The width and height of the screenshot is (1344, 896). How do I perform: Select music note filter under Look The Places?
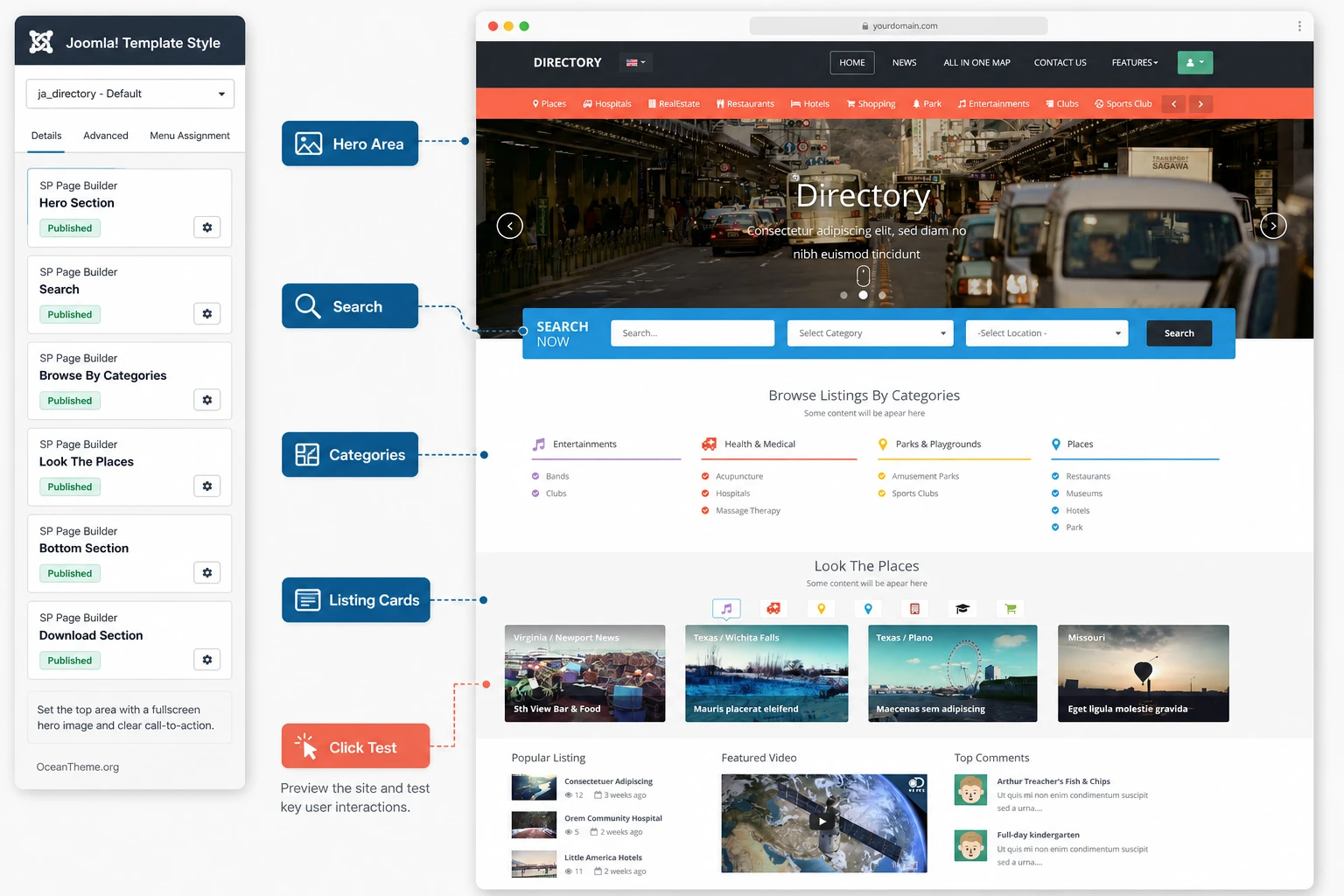(726, 608)
